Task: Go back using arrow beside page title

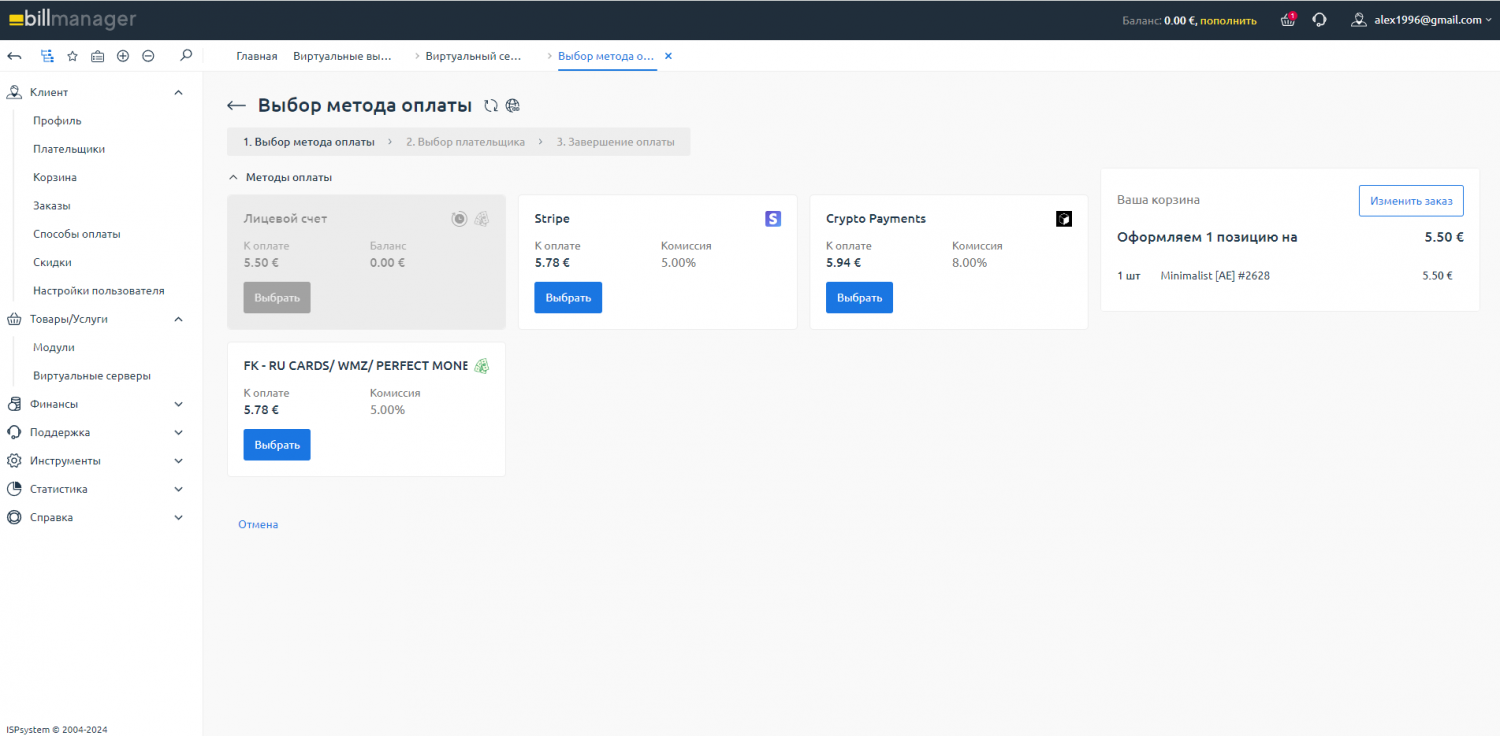Action: coord(236,106)
